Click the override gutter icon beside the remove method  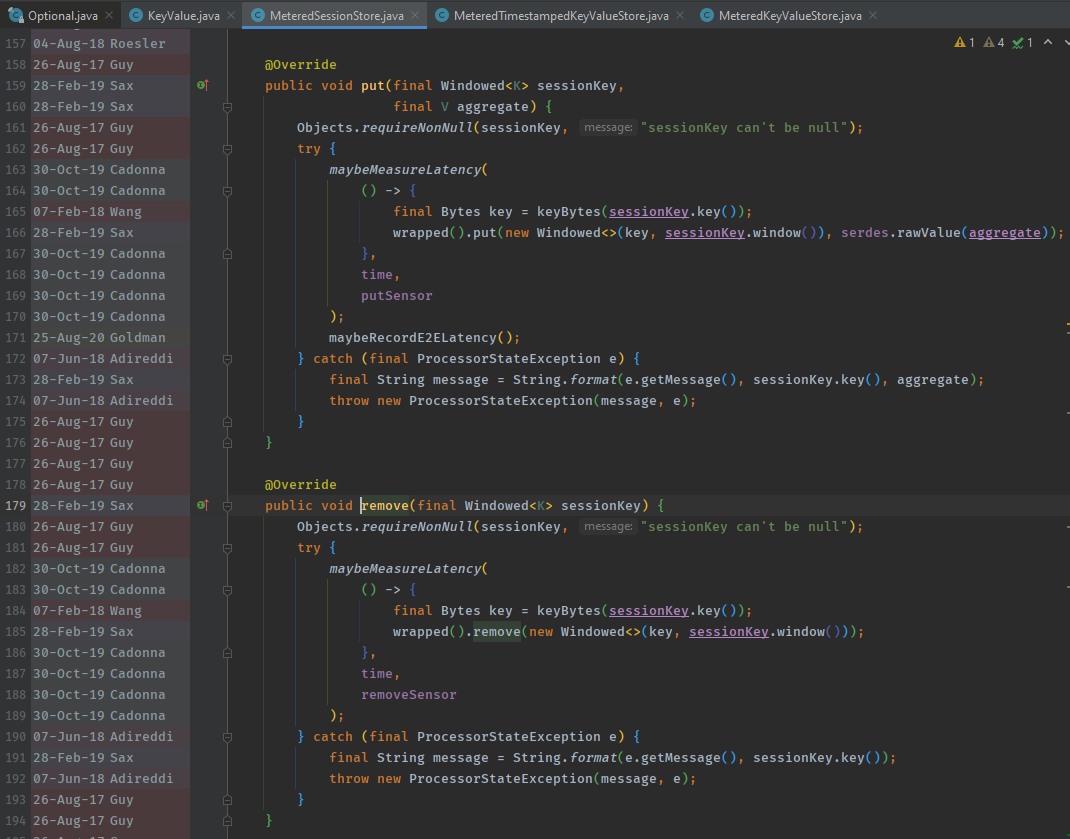203,505
